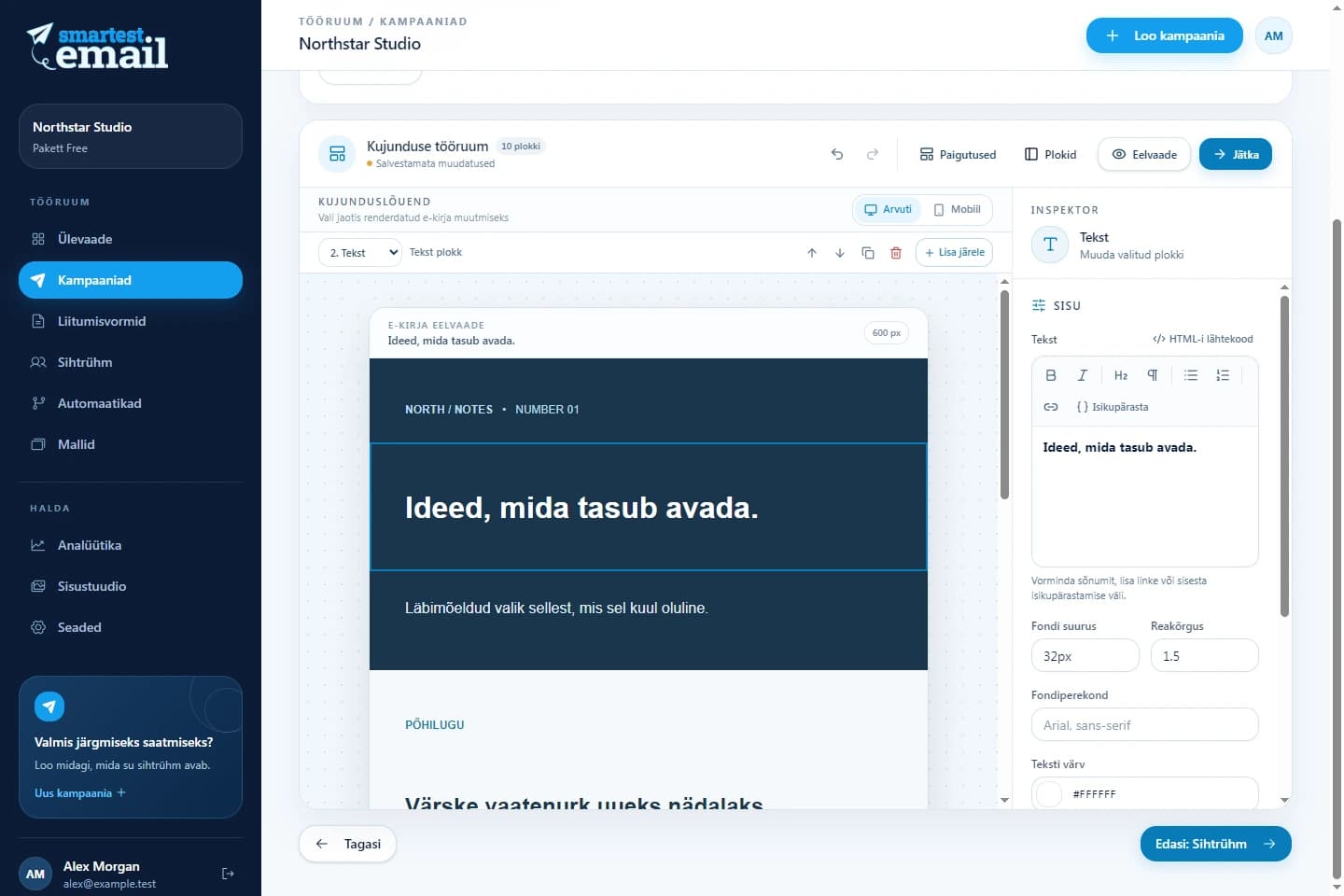Switch preview to Mobiil view
This screenshot has width=1344, height=896.
coord(958,209)
